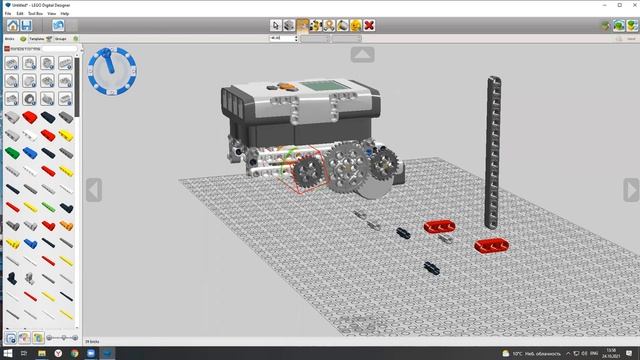This screenshot has width=640, height=360.
Task: Pick the green brick in the palette
Action: 12,153
